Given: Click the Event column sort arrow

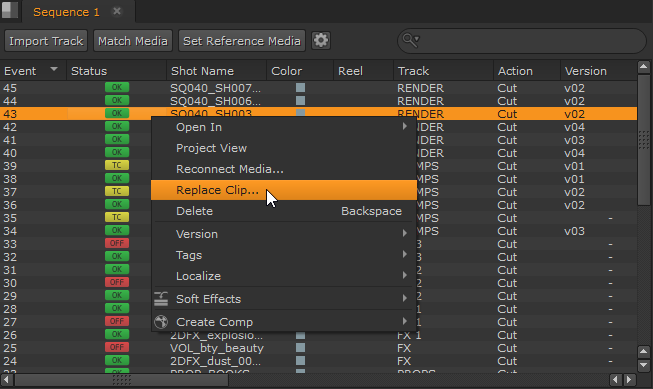Looking at the screenshot, I should pyautogui.click(x=54, y=69).
